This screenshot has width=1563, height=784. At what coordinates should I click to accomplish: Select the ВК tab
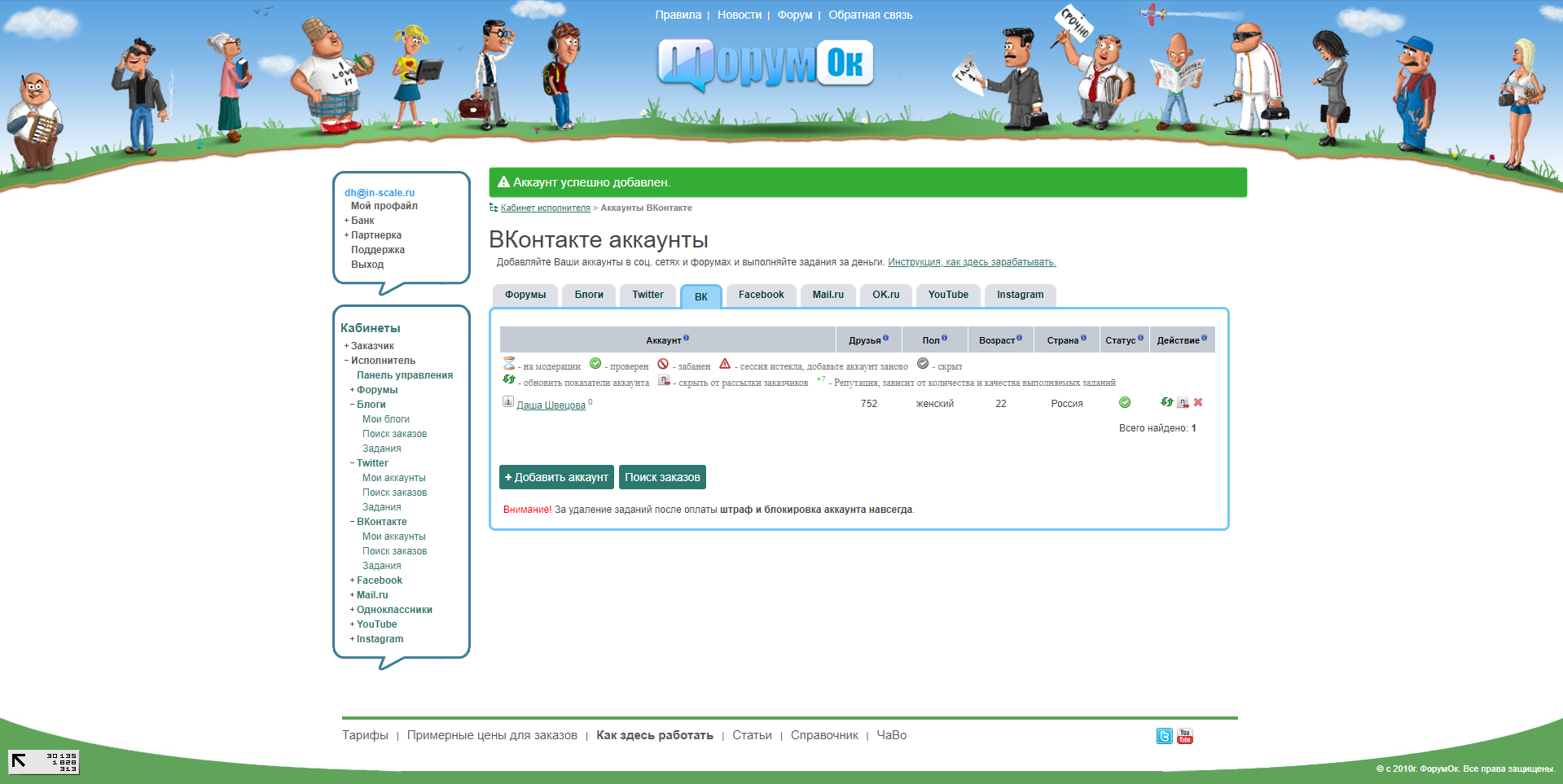[701, 296]
